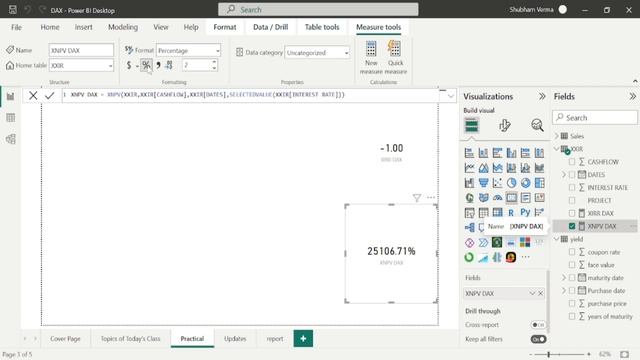This screenshot has height=360, width=640.
Task: Open the filter icon above XNPV card
Action: click(417, 198)
